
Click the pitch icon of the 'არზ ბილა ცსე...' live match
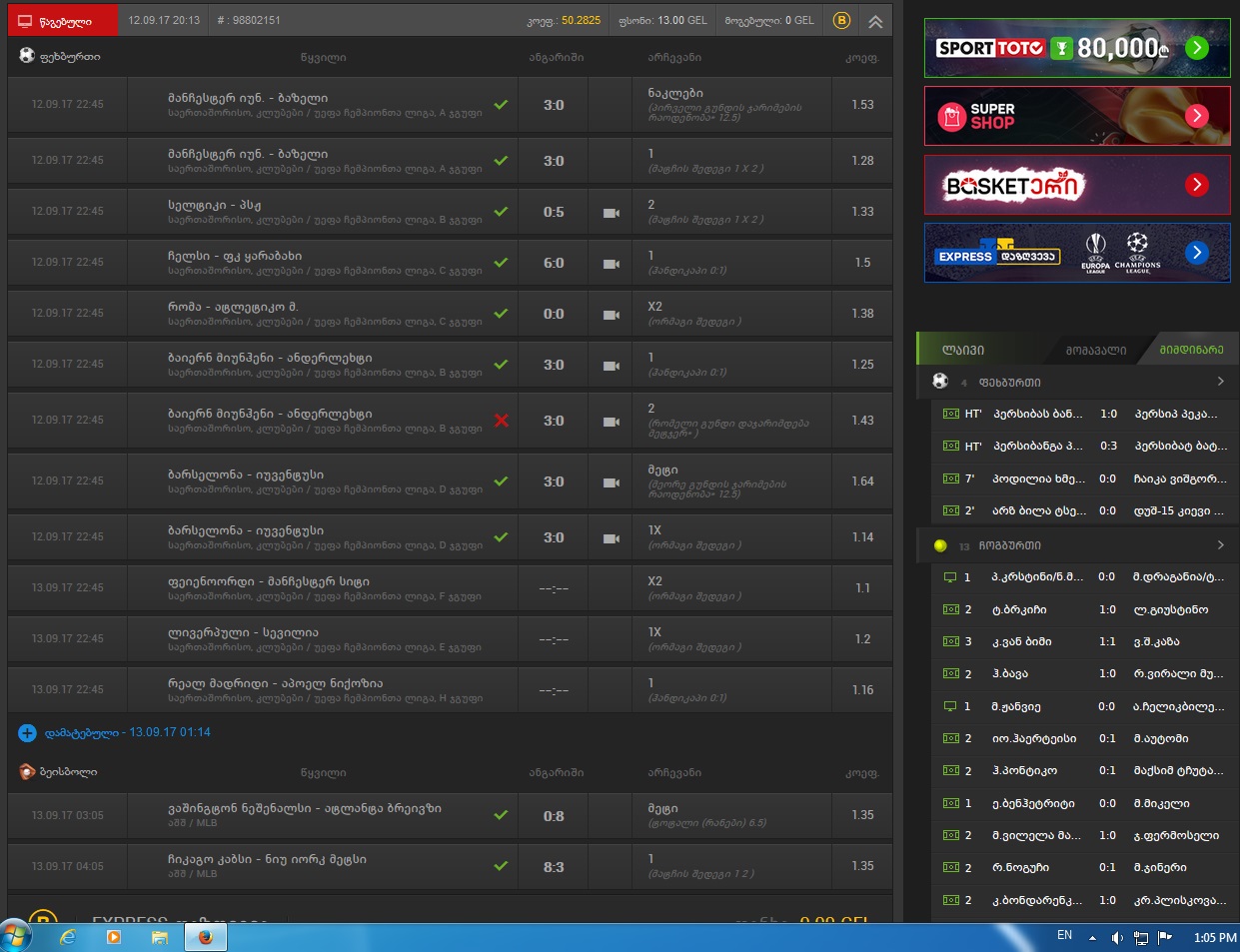[950, 510]
